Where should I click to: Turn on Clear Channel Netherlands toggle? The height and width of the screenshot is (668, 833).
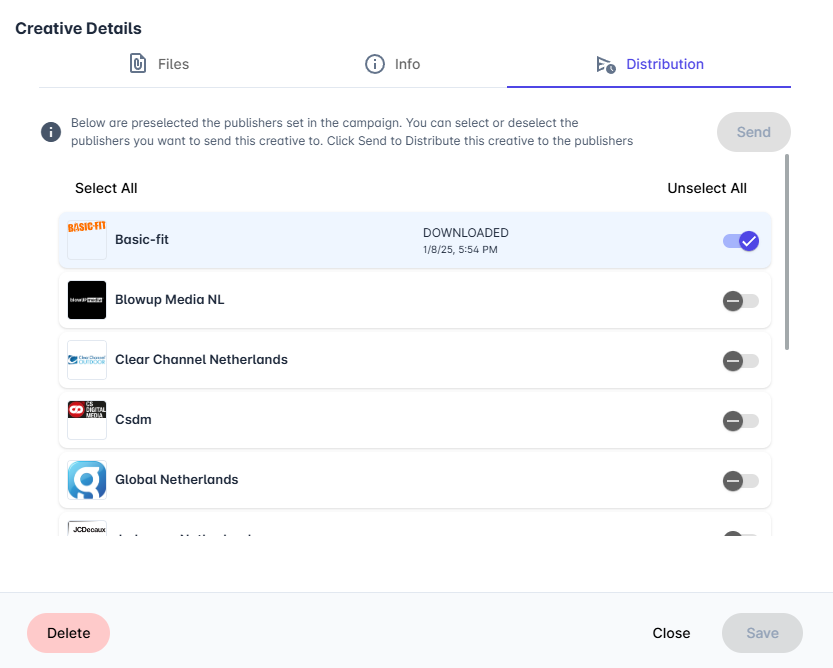(x=741, y=361)
